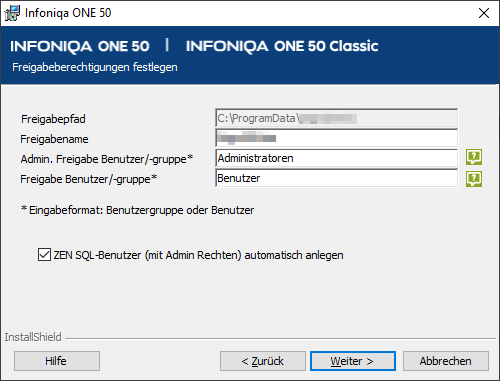Edit the Benutzer user group field
Screen dimensions: 500x381
click(x=336, y=178)
